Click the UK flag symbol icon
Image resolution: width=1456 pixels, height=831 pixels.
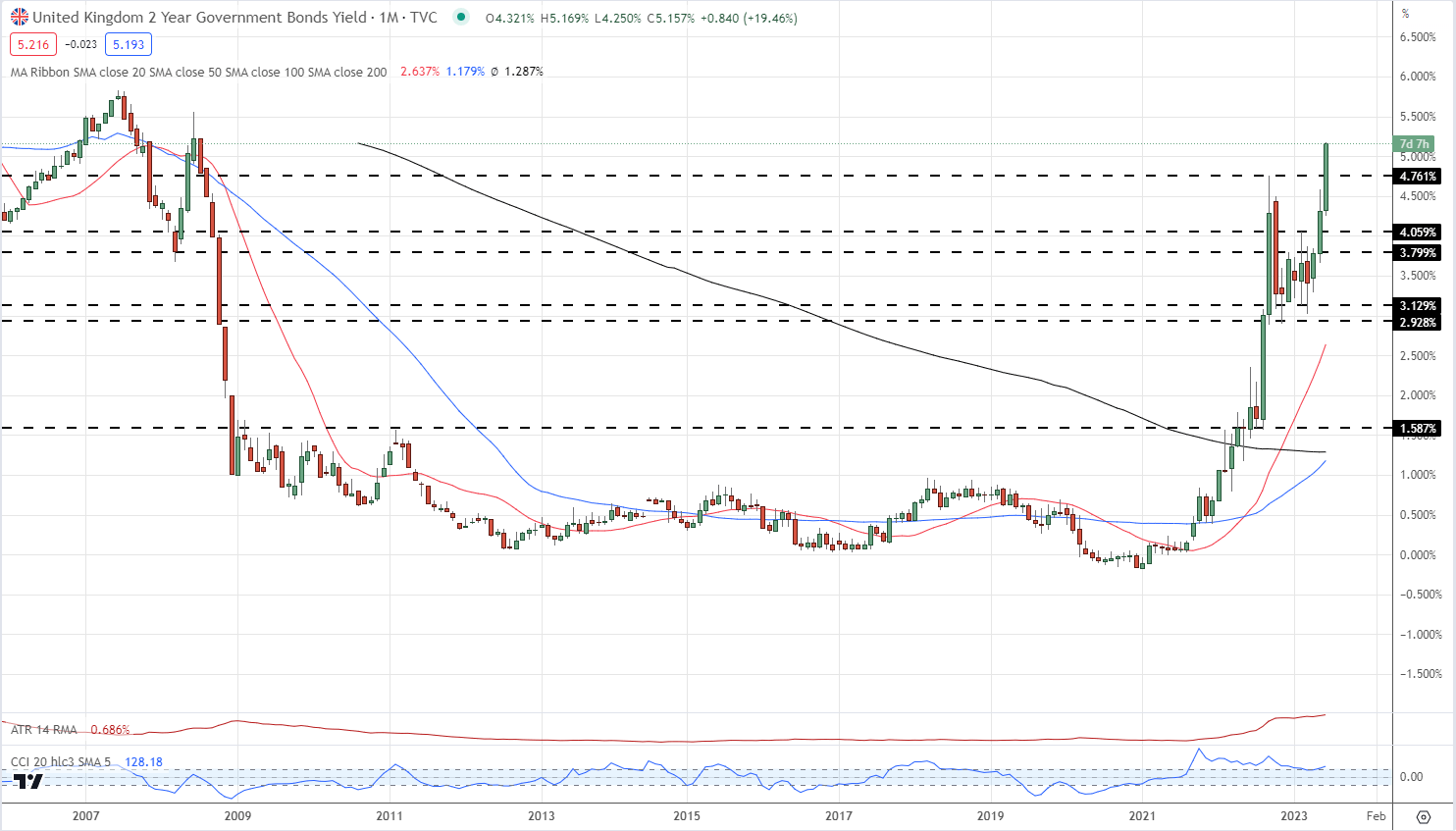(x=20, y=18)
